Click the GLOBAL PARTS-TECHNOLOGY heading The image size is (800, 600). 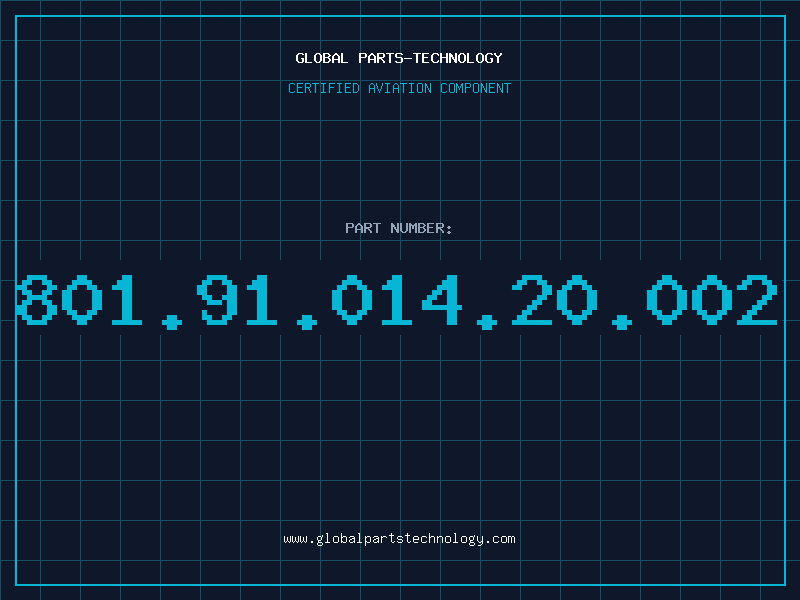point(399,58)
